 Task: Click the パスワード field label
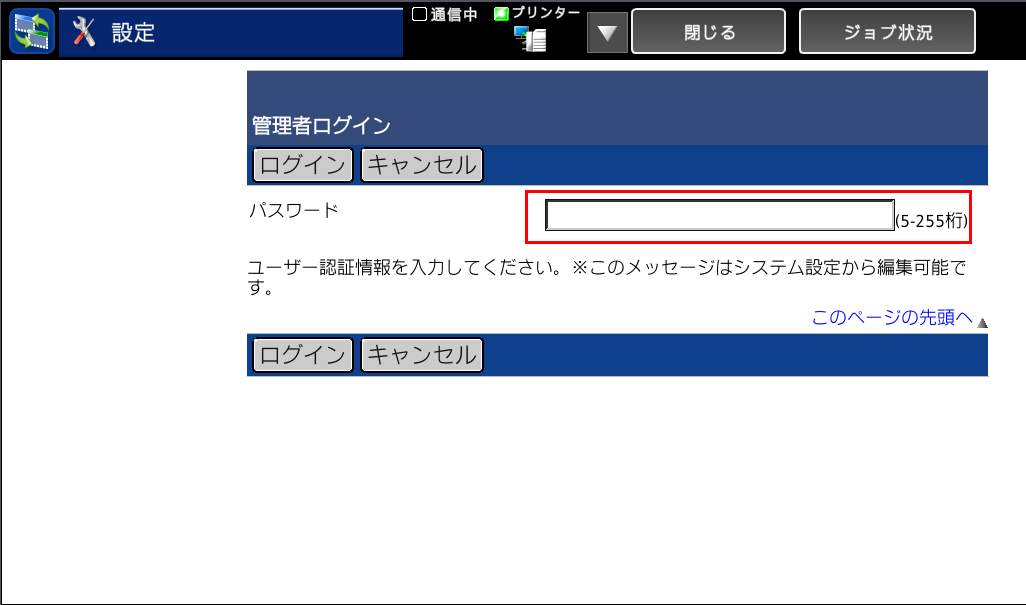tap(293, 210)
